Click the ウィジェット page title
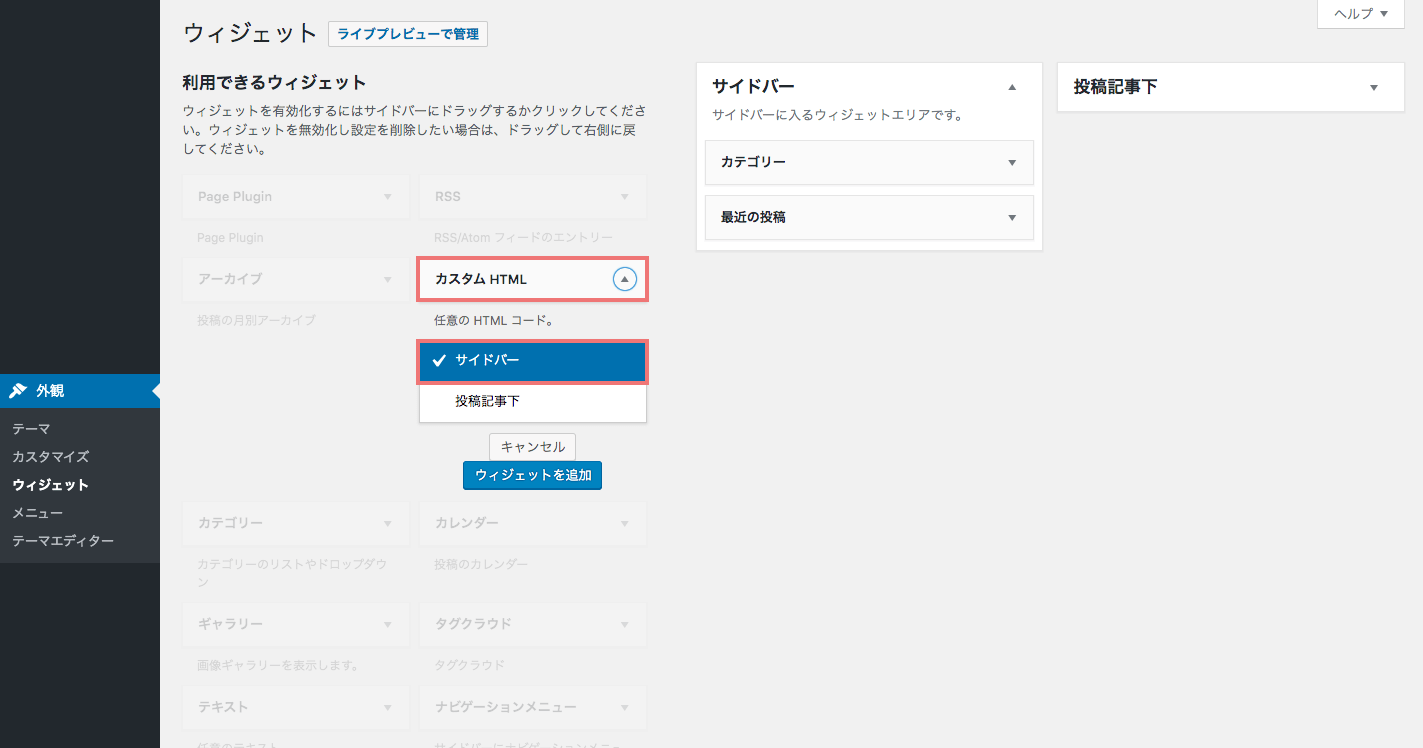This screenshot has width=1423, height=748. point(250,33)
